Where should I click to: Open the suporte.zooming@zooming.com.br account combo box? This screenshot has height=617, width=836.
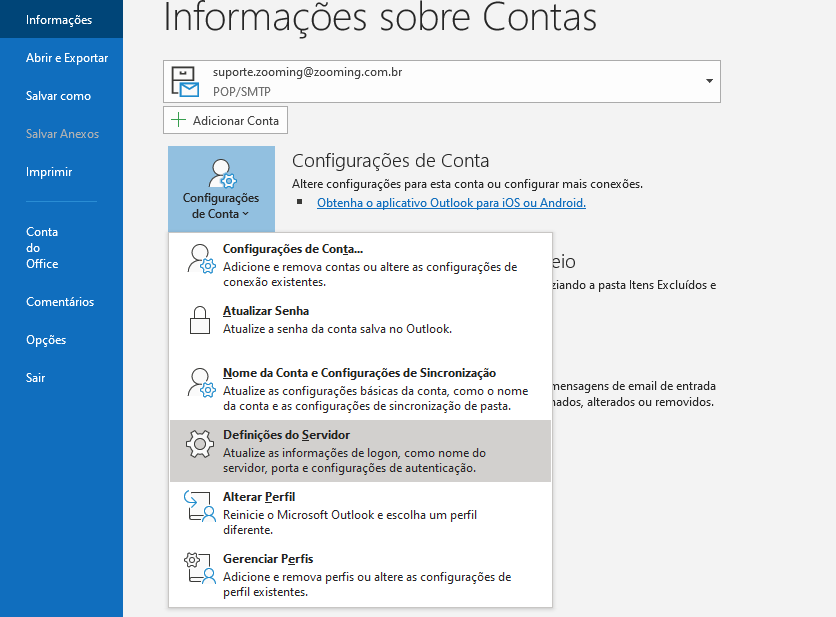[x=441, y=81]
